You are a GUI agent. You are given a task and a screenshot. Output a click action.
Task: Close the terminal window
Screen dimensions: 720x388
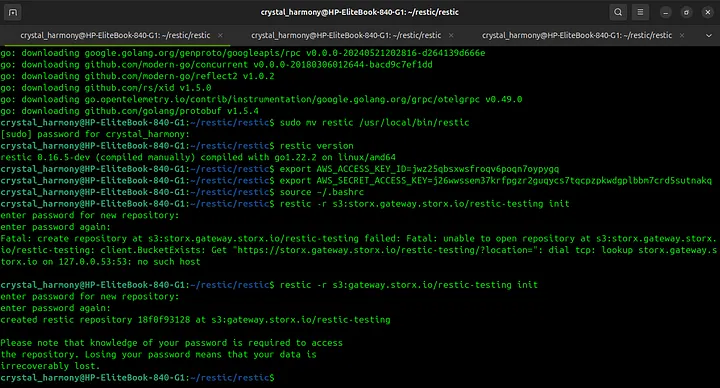708,12
